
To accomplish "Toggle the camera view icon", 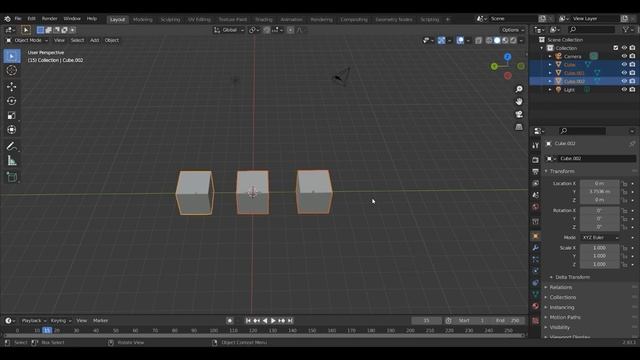I will [519, 114].
